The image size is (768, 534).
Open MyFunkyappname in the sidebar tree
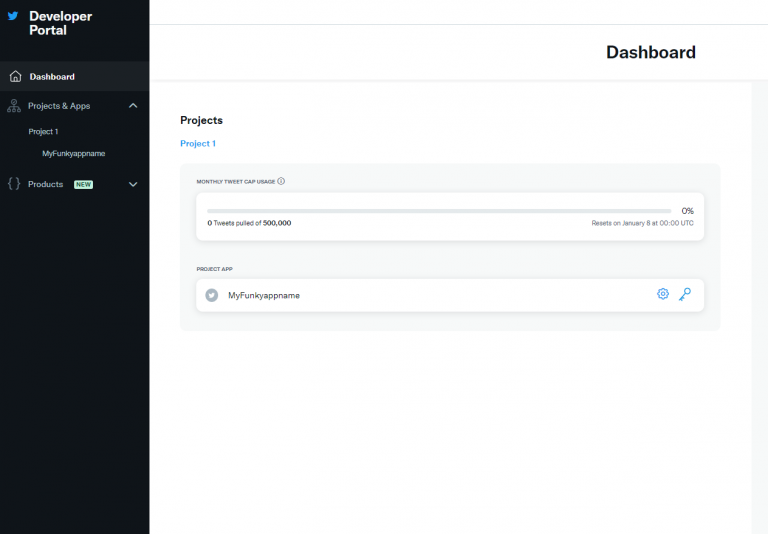73,154
